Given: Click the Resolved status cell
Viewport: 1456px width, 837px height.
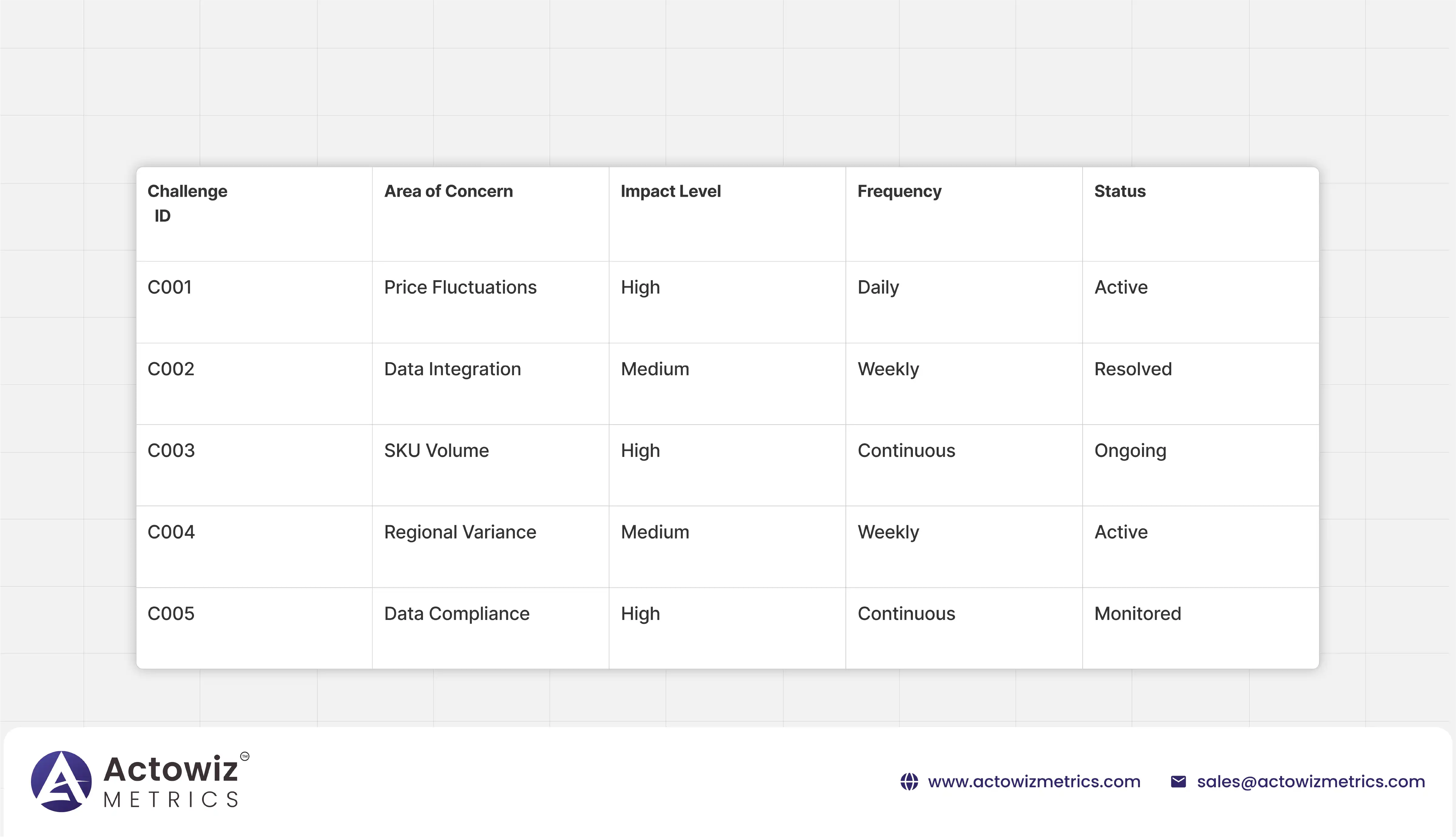Looking at the screenshot, I should click(x=1132, y=369).
